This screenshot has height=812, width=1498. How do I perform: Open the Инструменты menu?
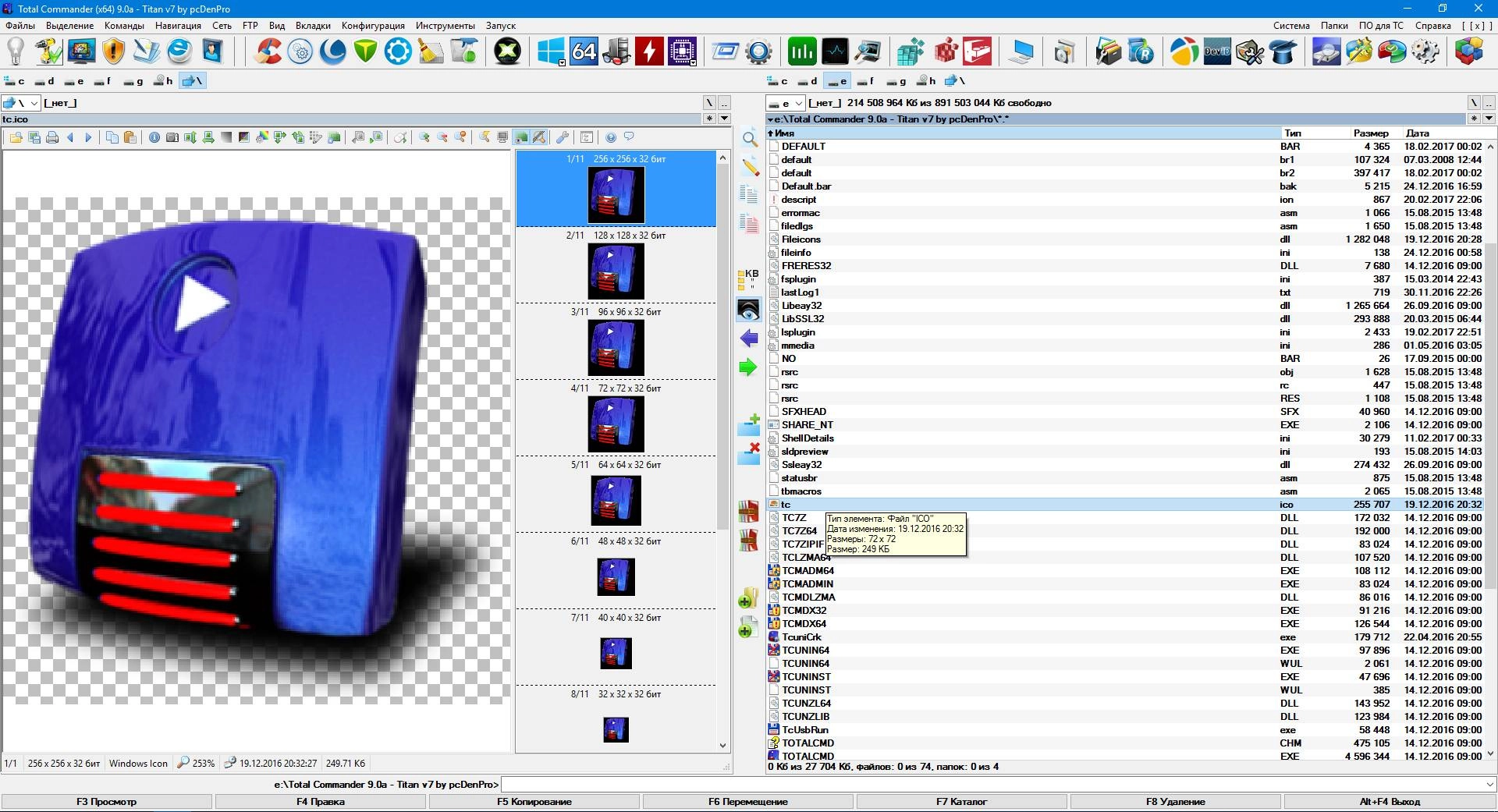coord(445,26)
